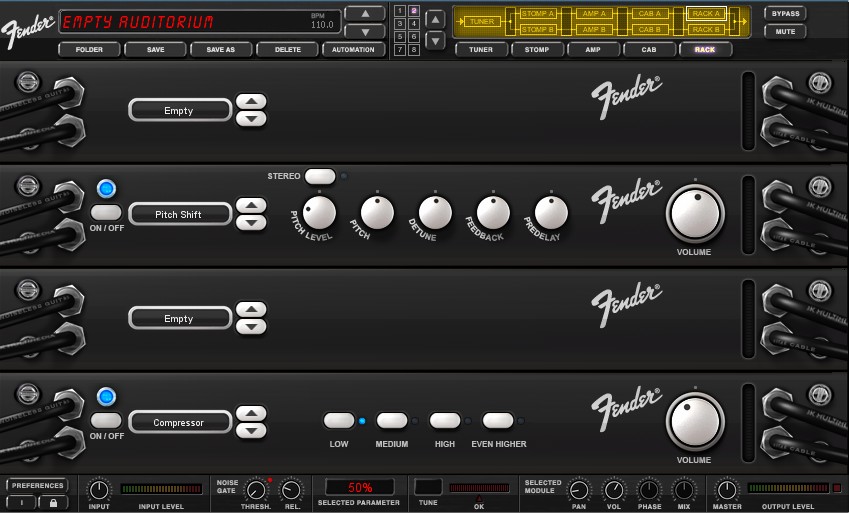Screen dimensions: 849x513
Task: Select preset slot number 1
Action: [400, 11]
